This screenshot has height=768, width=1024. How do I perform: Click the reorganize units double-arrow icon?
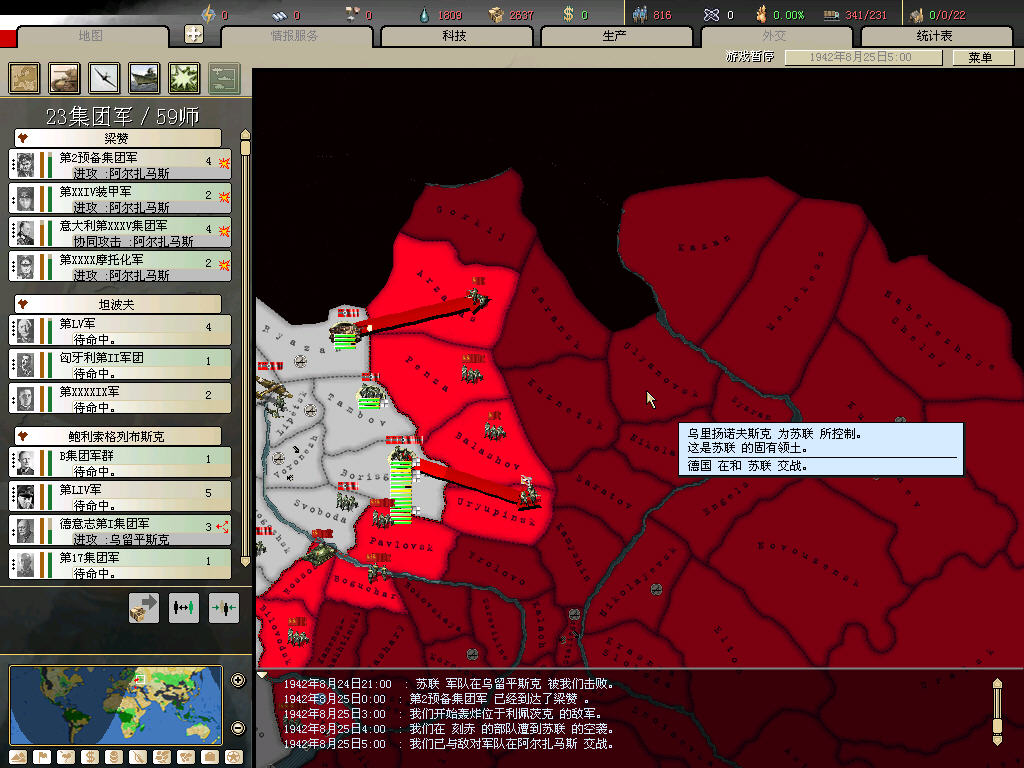[x=184, y=608]
